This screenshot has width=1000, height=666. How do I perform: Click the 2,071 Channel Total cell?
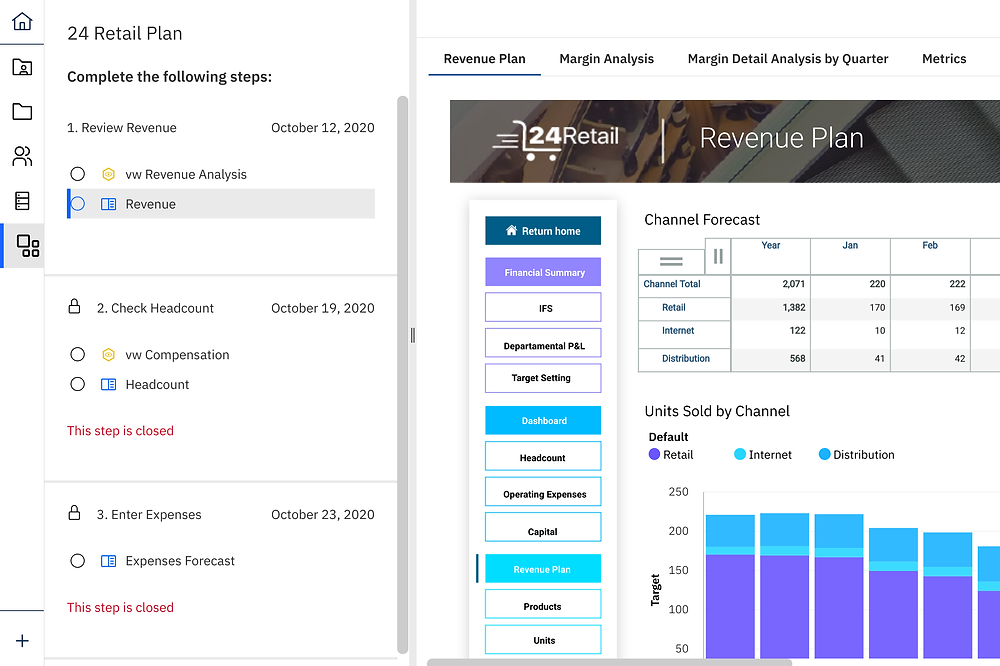point(770,284)
